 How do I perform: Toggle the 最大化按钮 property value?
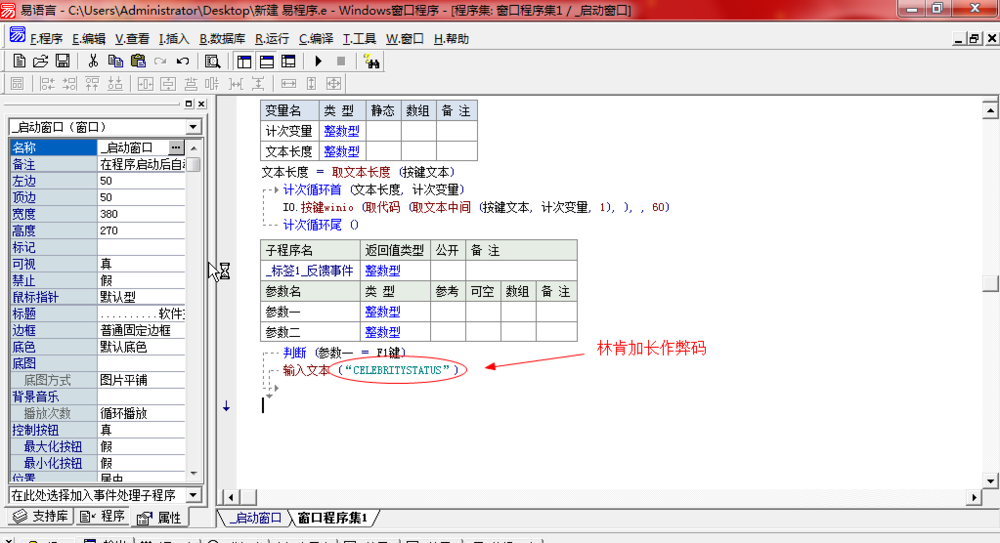[141, 446]
